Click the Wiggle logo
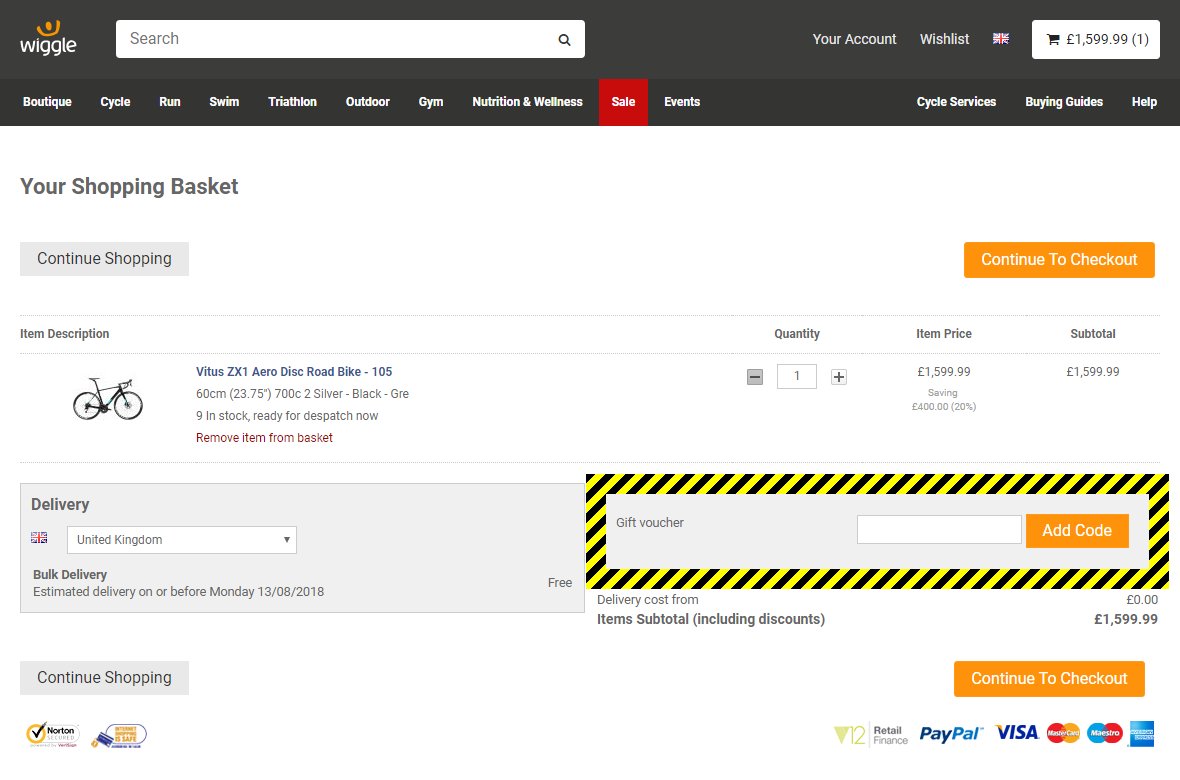Image resolution: width=1180 pixels, height=780 pixels. [48, 38]
